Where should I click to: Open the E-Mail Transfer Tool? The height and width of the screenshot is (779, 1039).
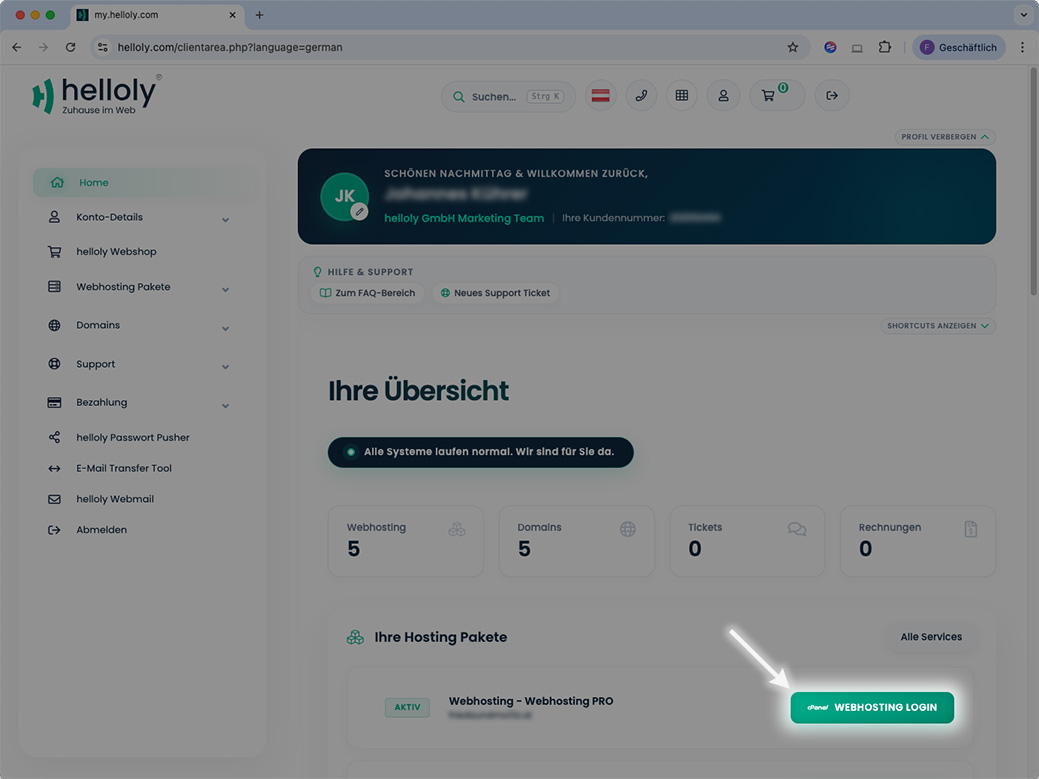pos(124,468)
